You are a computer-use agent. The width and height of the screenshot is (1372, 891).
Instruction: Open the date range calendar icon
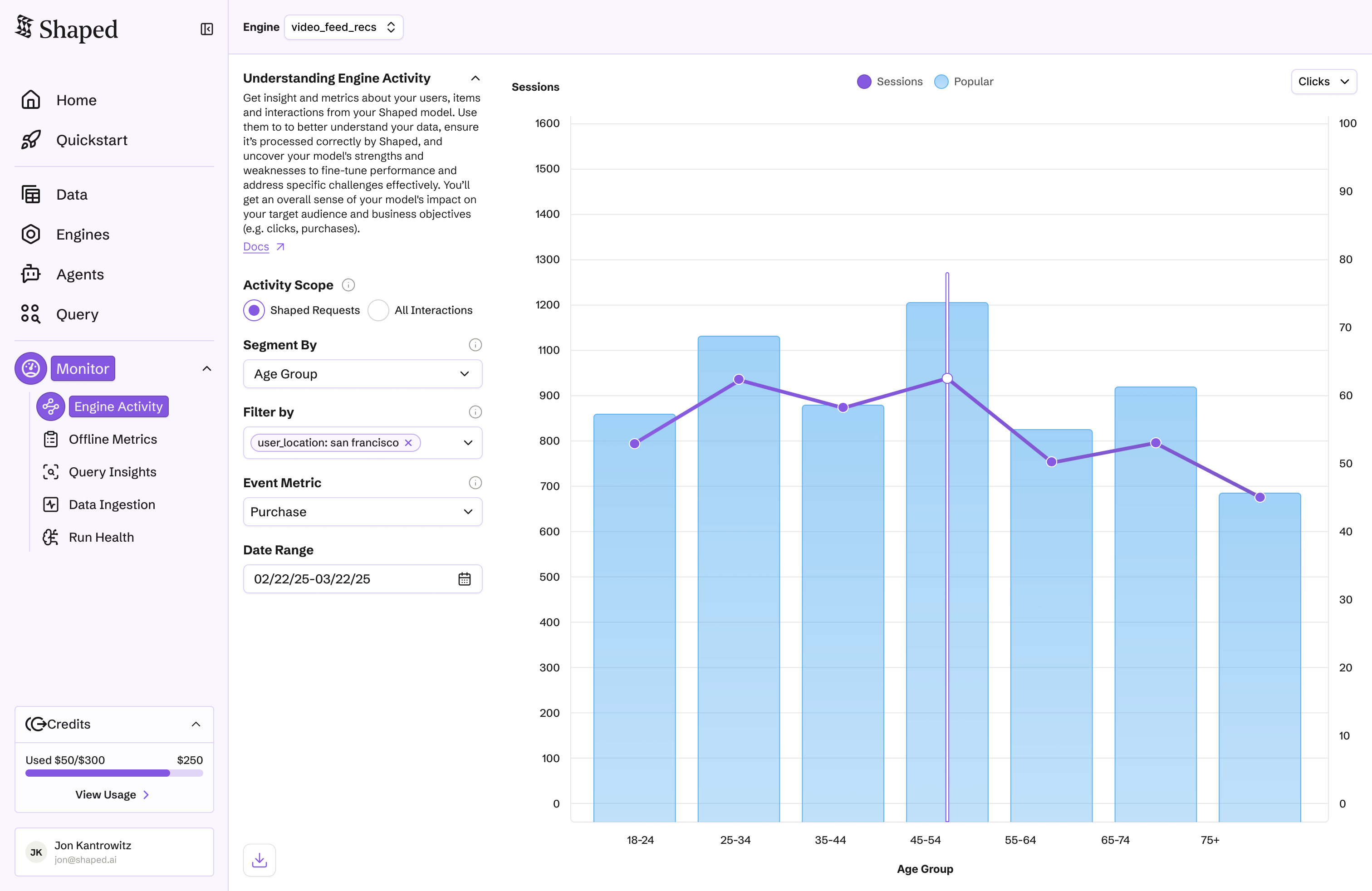tap(465, 578)
